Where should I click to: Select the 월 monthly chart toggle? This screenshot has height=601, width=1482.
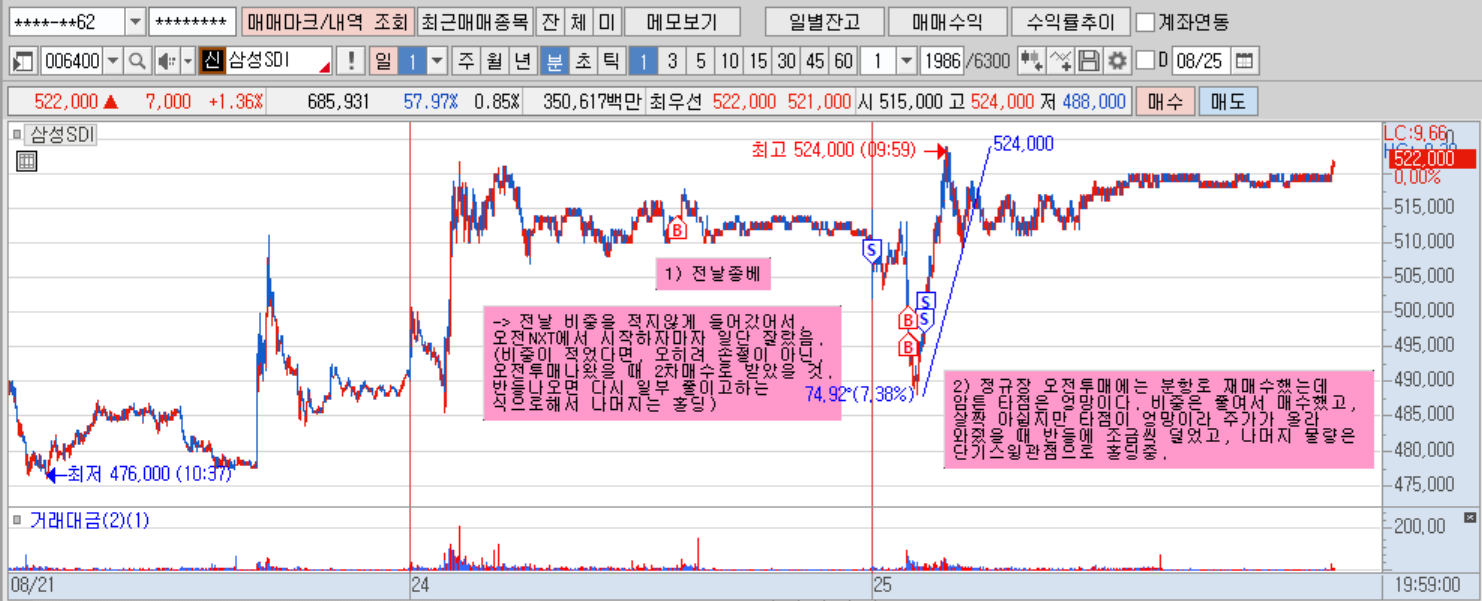(x=494, y=61)
